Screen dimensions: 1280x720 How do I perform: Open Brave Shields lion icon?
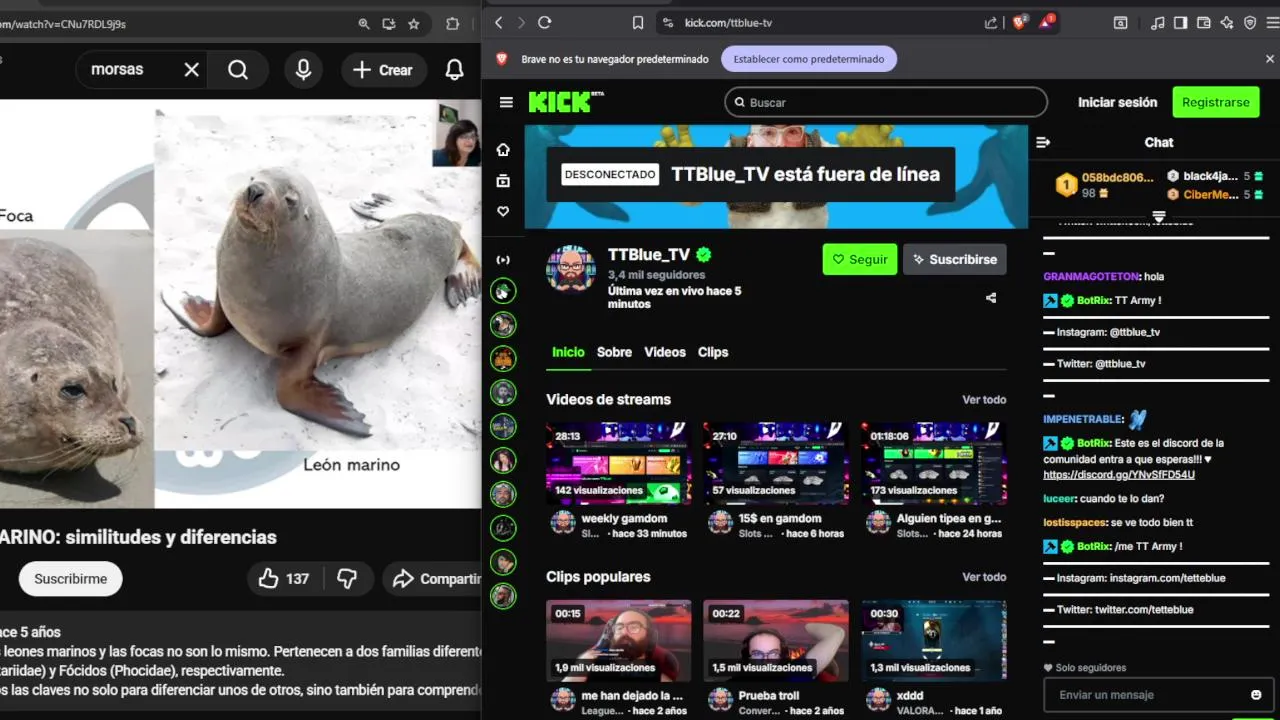click(1020, 23)
